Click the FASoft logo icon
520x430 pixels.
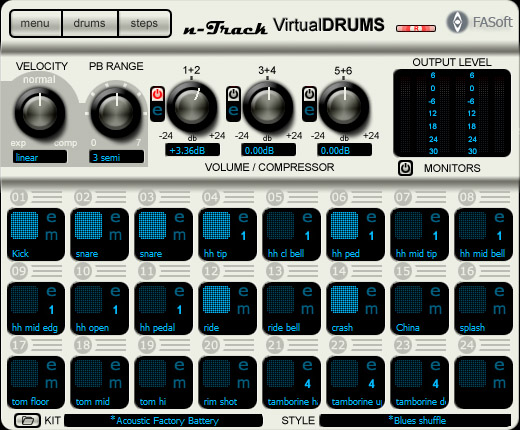coord(457,22)
